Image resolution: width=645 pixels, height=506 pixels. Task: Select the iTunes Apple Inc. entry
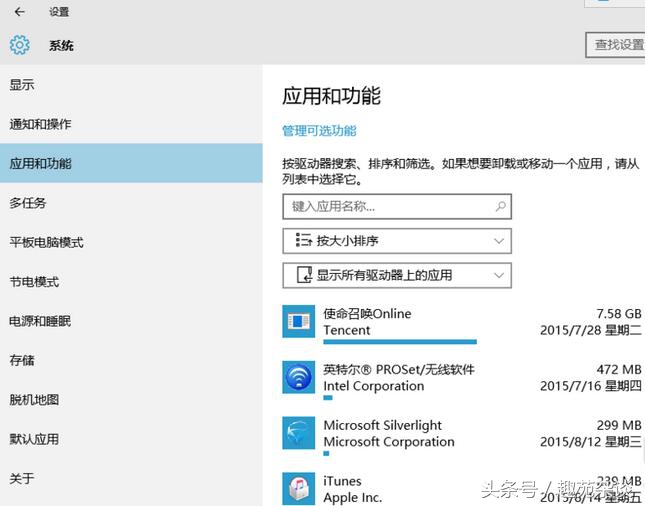coord(462,489)
